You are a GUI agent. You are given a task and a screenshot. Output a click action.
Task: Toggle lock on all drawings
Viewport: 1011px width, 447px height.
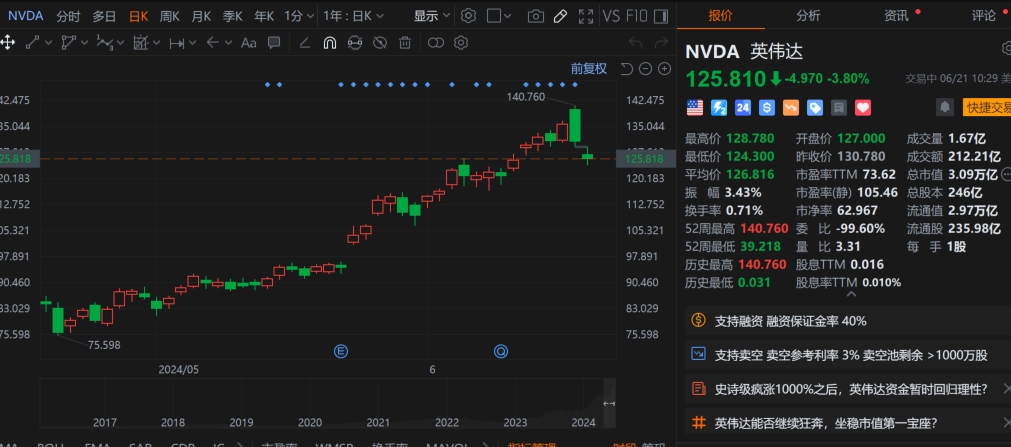(355, 43)
